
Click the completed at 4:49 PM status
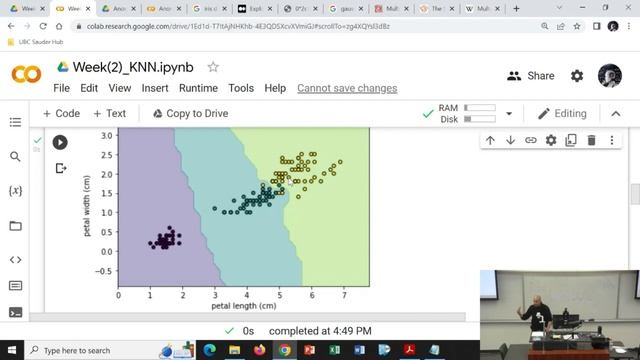pyautogui.click(x=320, y=331)
